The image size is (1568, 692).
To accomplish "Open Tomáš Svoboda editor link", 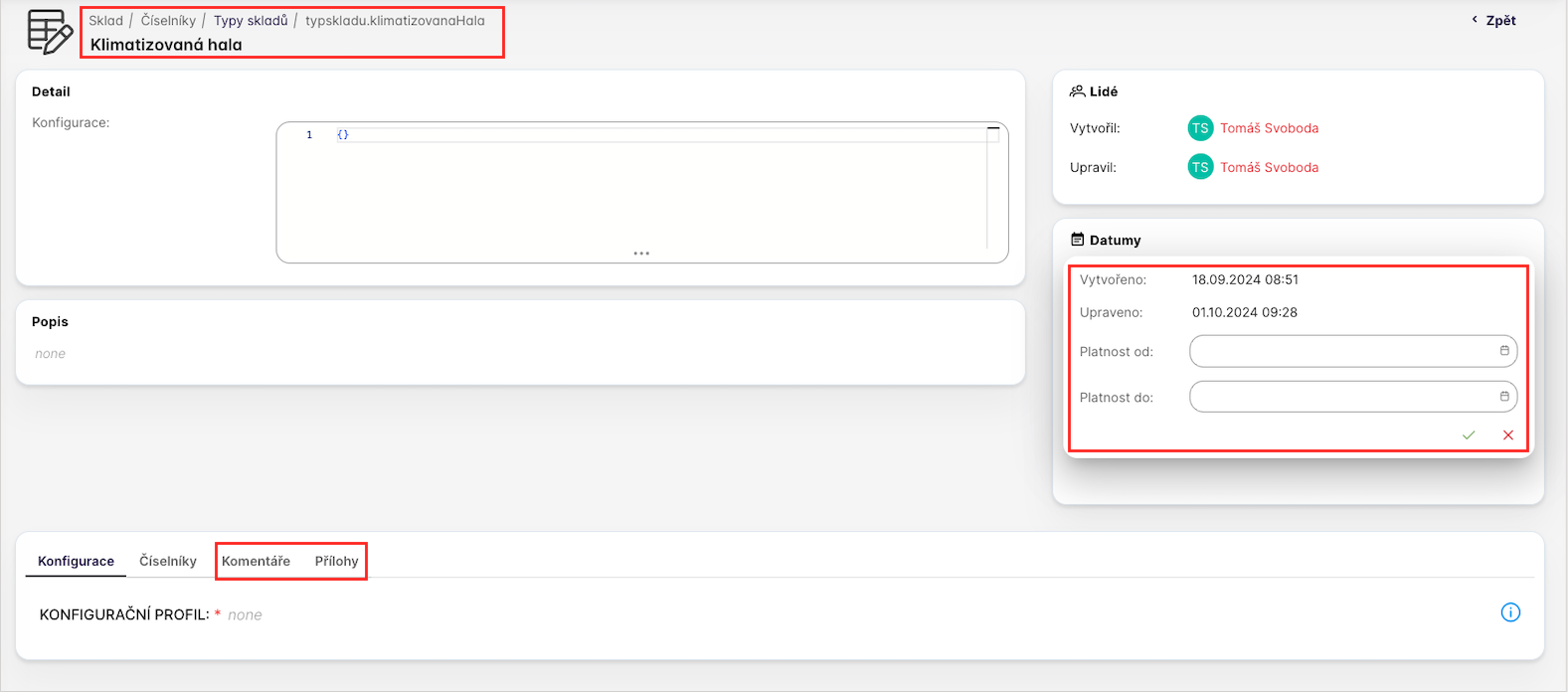I will pyautogui.click(x=1269, y=168).
